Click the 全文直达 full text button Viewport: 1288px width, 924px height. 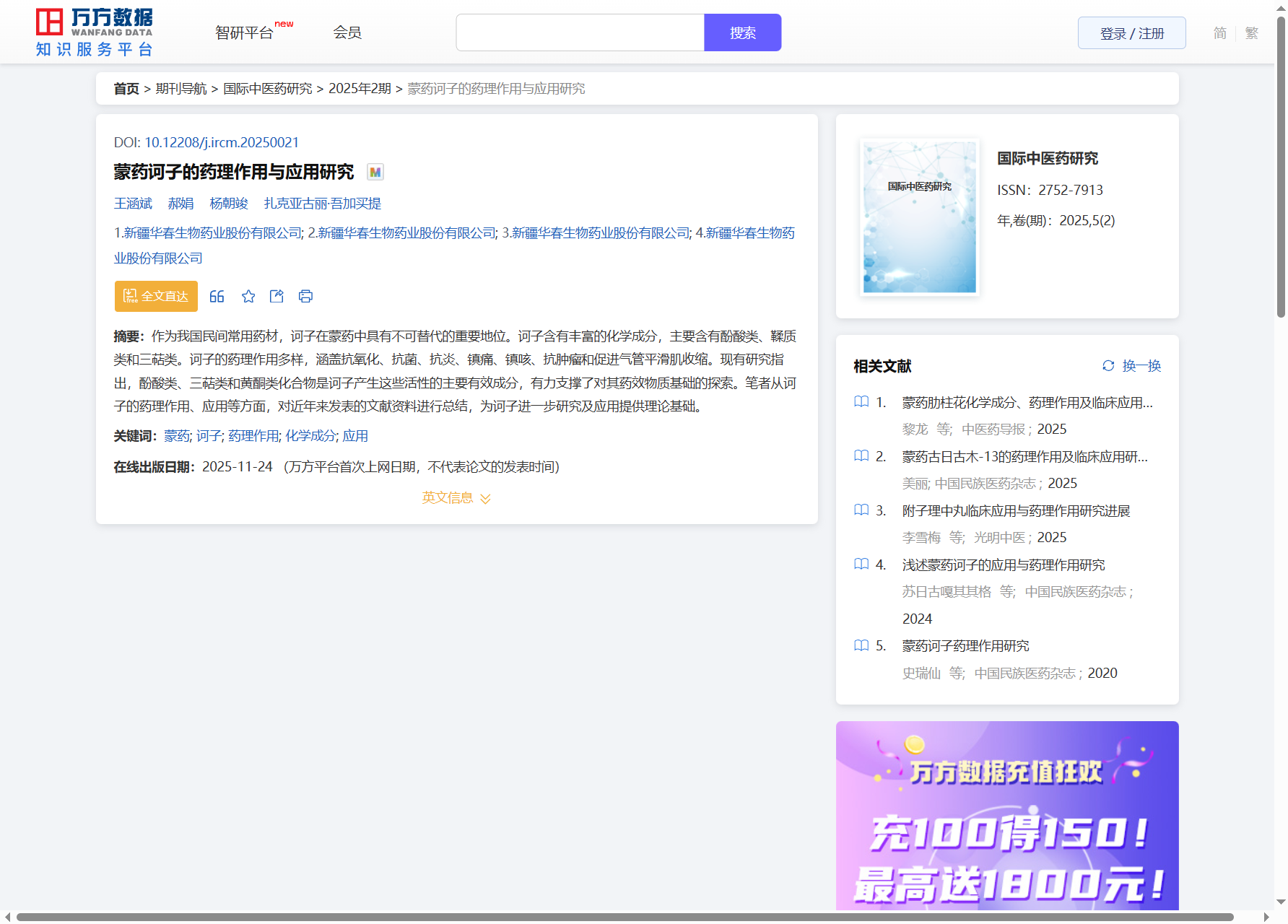156,296
